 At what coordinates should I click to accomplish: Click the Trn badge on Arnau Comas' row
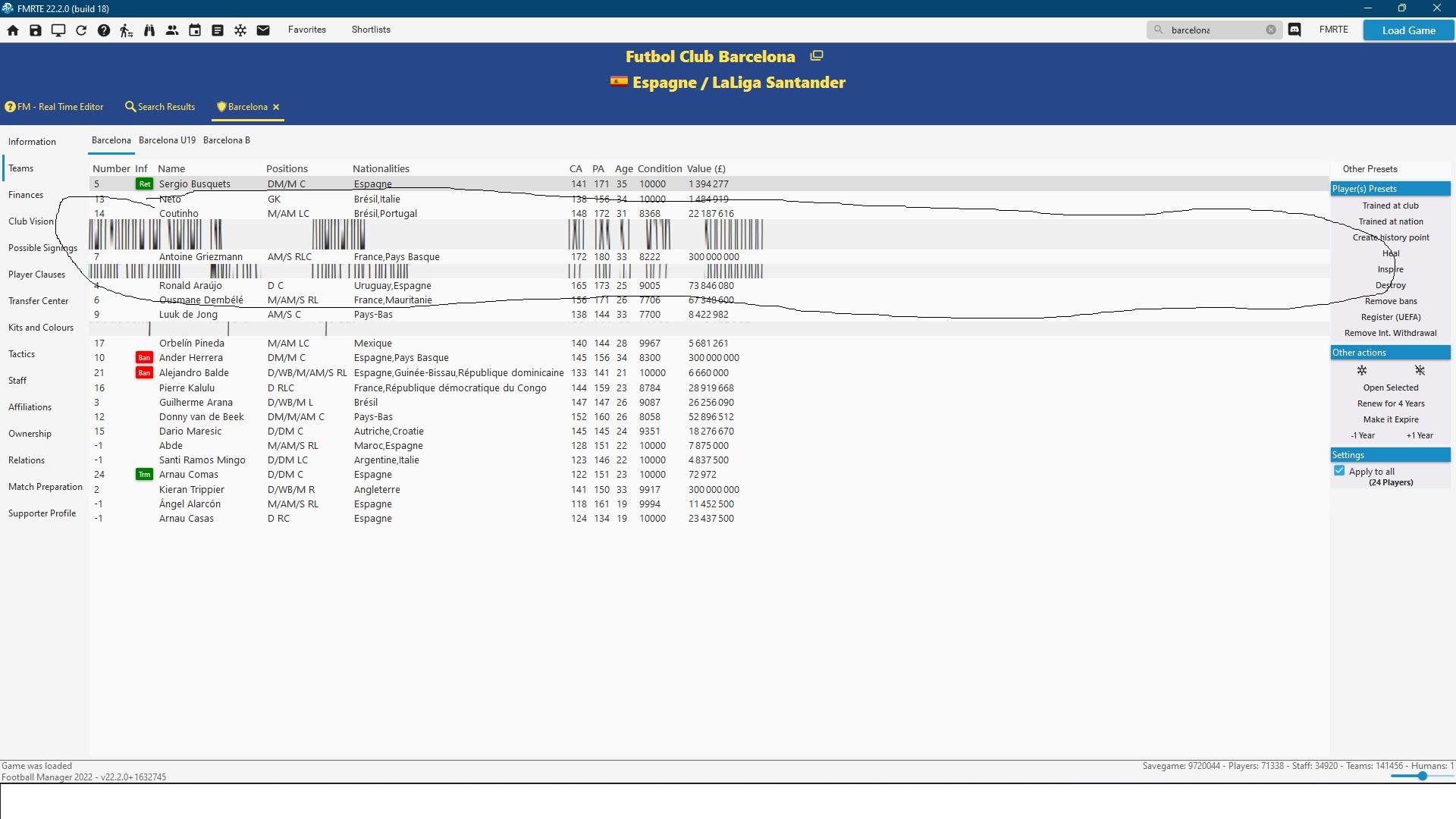(x=144, y=475)
